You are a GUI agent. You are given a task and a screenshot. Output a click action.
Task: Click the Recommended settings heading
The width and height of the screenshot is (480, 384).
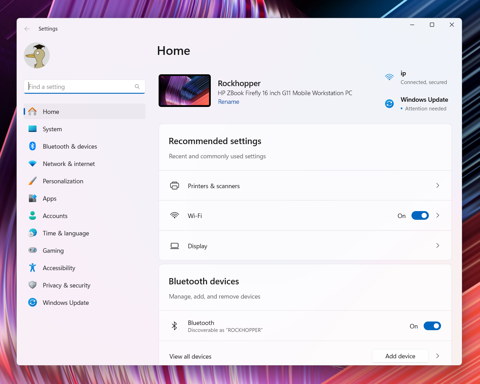pos(215,141)
